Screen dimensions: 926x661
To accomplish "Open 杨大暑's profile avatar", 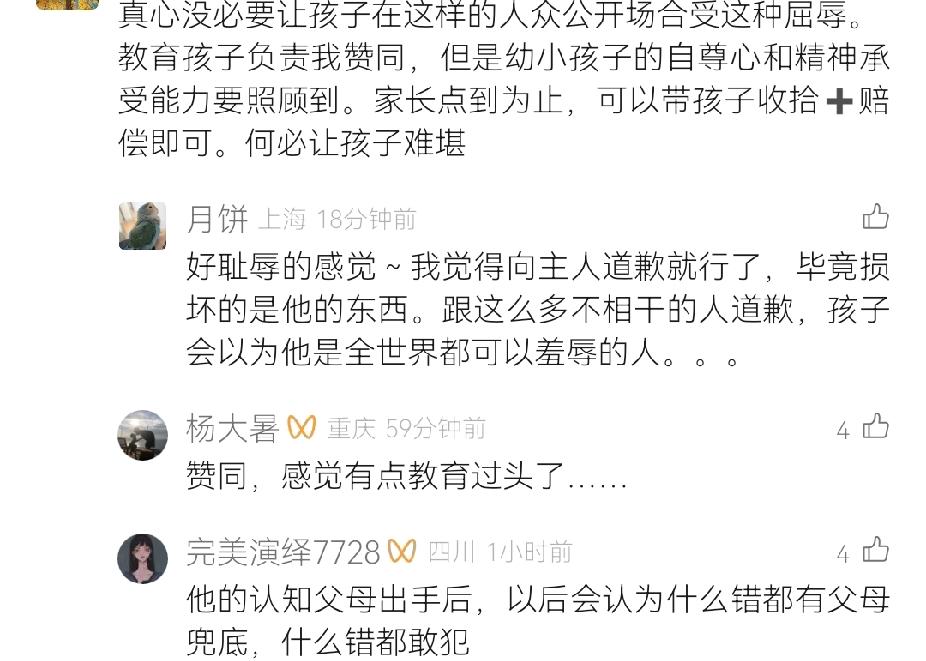I will [142, 435].
